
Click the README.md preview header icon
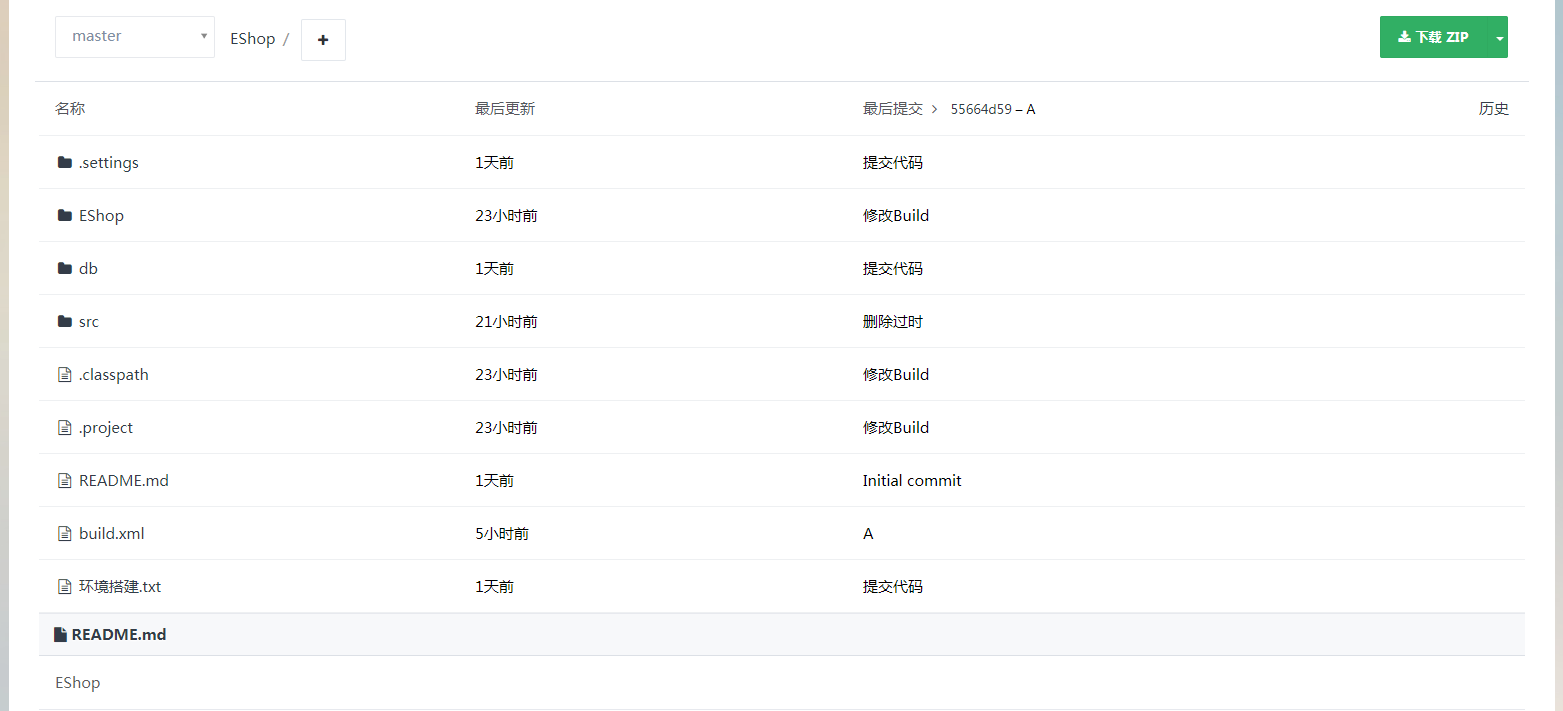(x=60, y=634)
